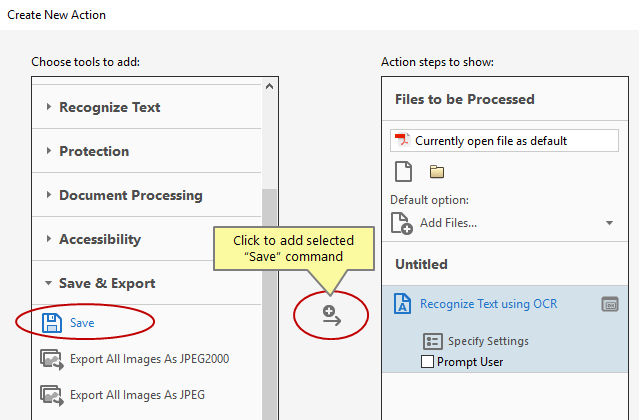Image resolution: width=639 pixels, height=420 pixels.
Task: Select the Save floppy disk icon
Action: [52, 323]
